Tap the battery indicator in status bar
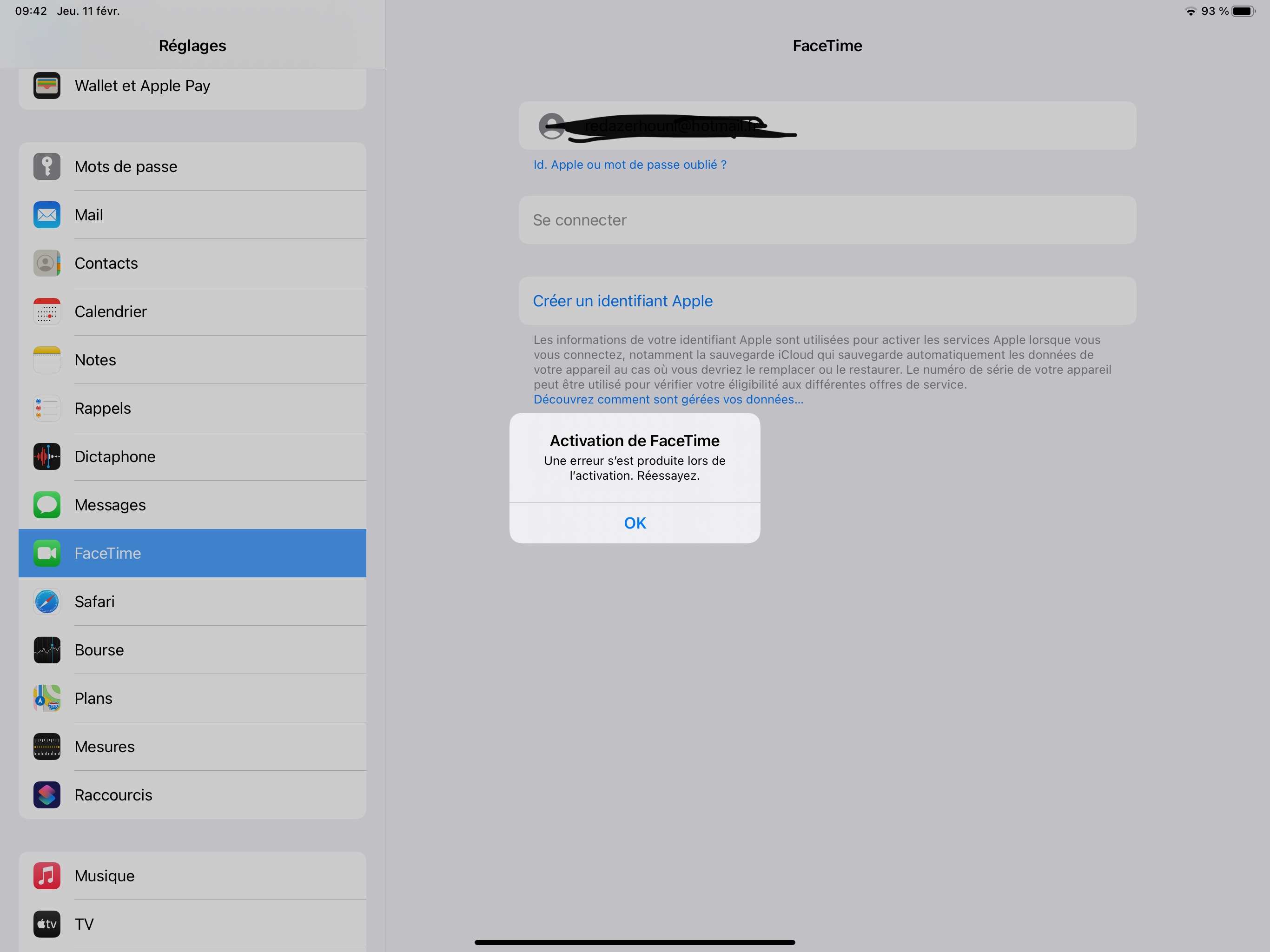The image size is (1270, 952). [x=1243, y=11]
